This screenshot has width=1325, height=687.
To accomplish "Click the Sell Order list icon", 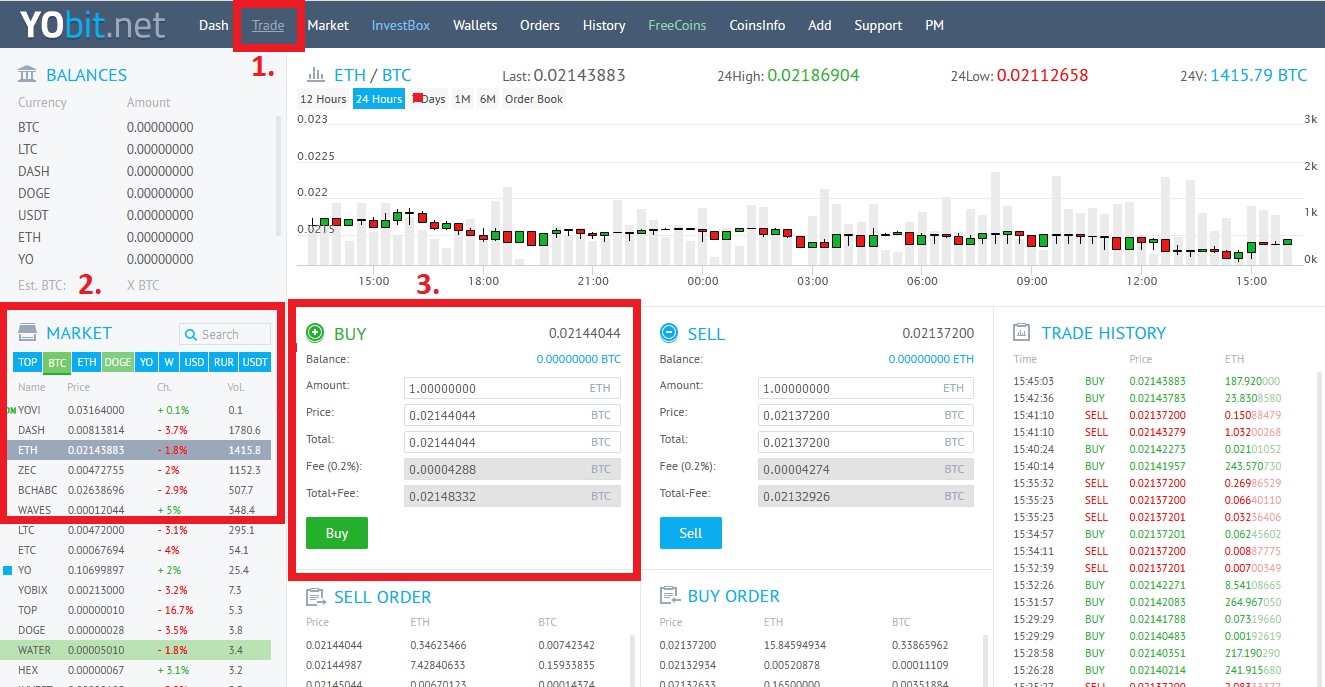I will pyautogui.click(x=316, y=597).
